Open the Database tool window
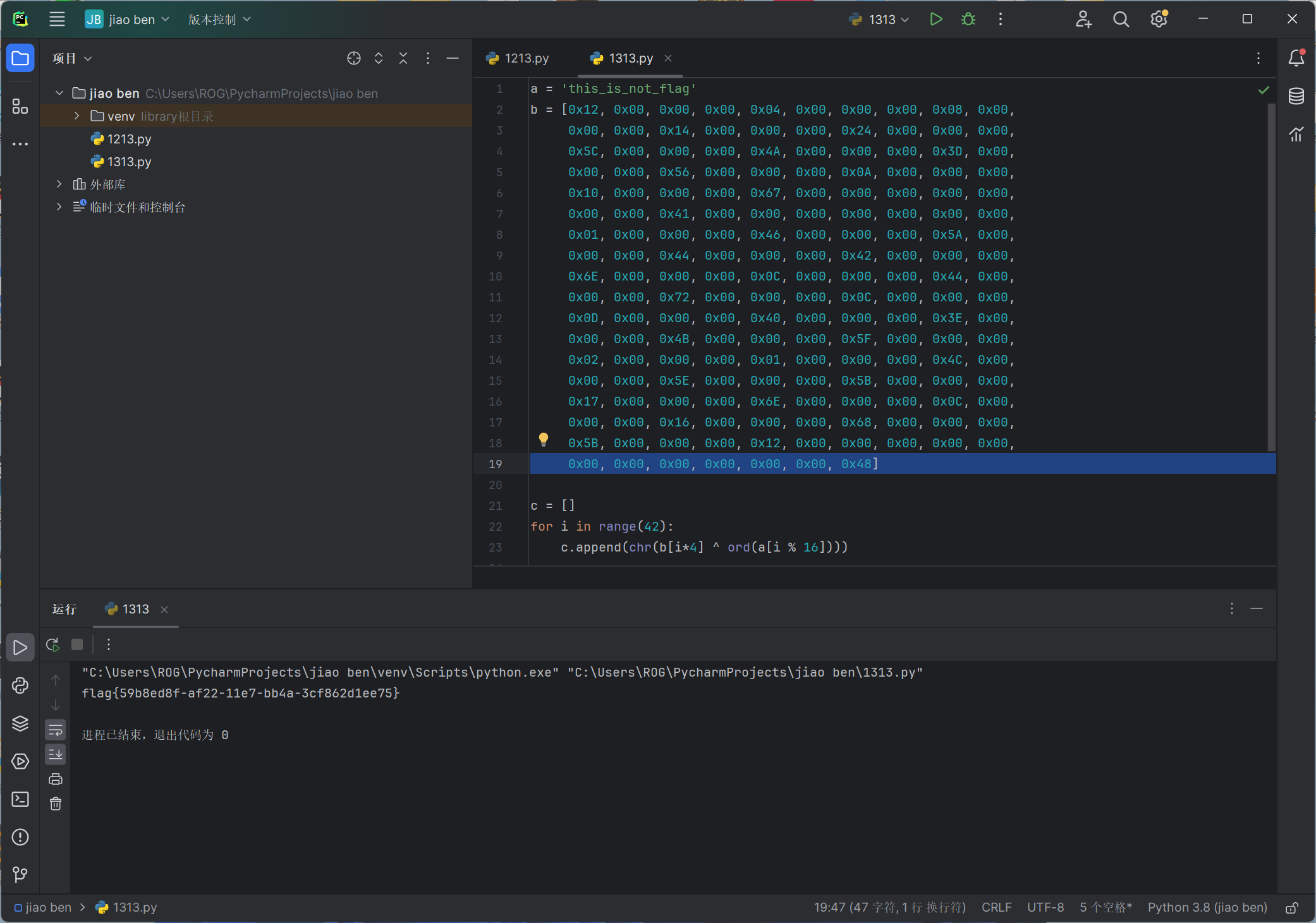Viewport: 1316px width, 923px height. (1296, 96)
